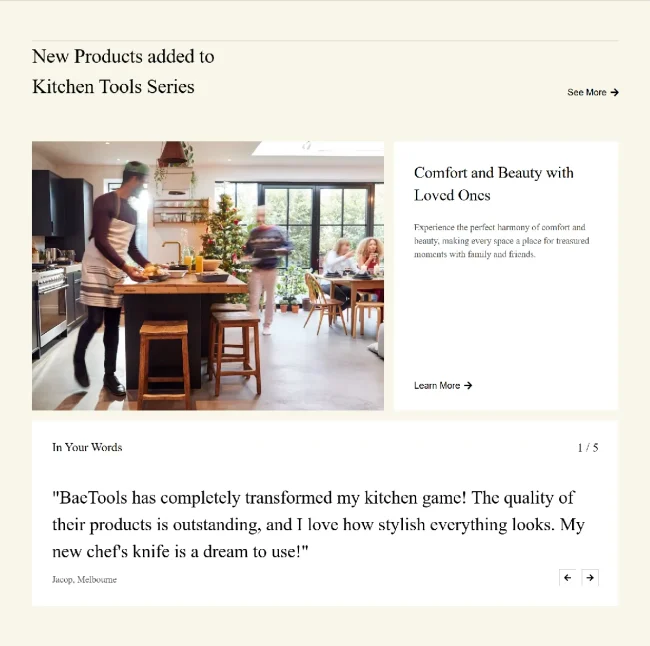
Task: Click the 1 / 5 testimonial counter
Action: 588,447
